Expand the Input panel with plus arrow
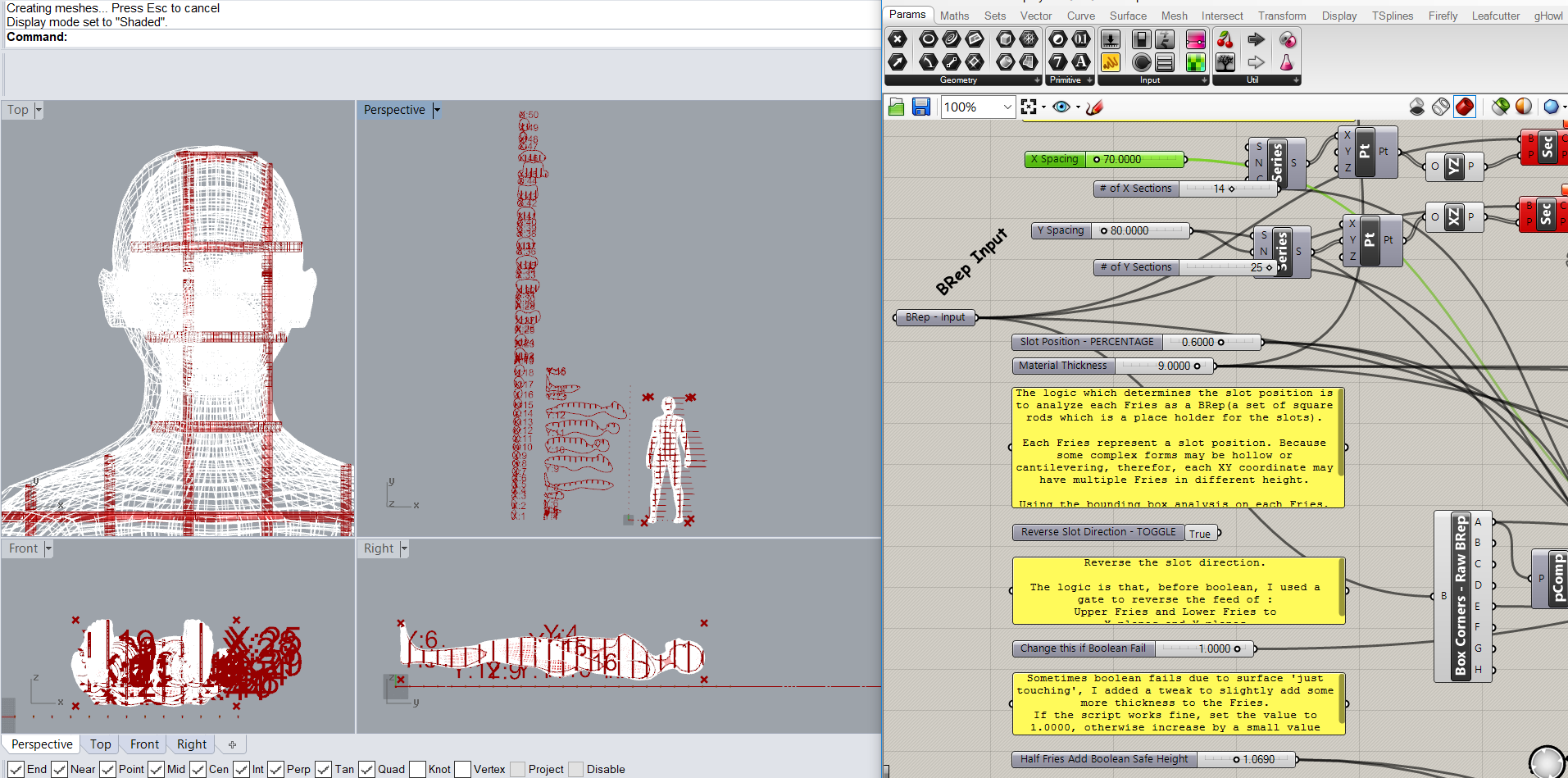This screenshot has height=778, width=1568. 1204,80
